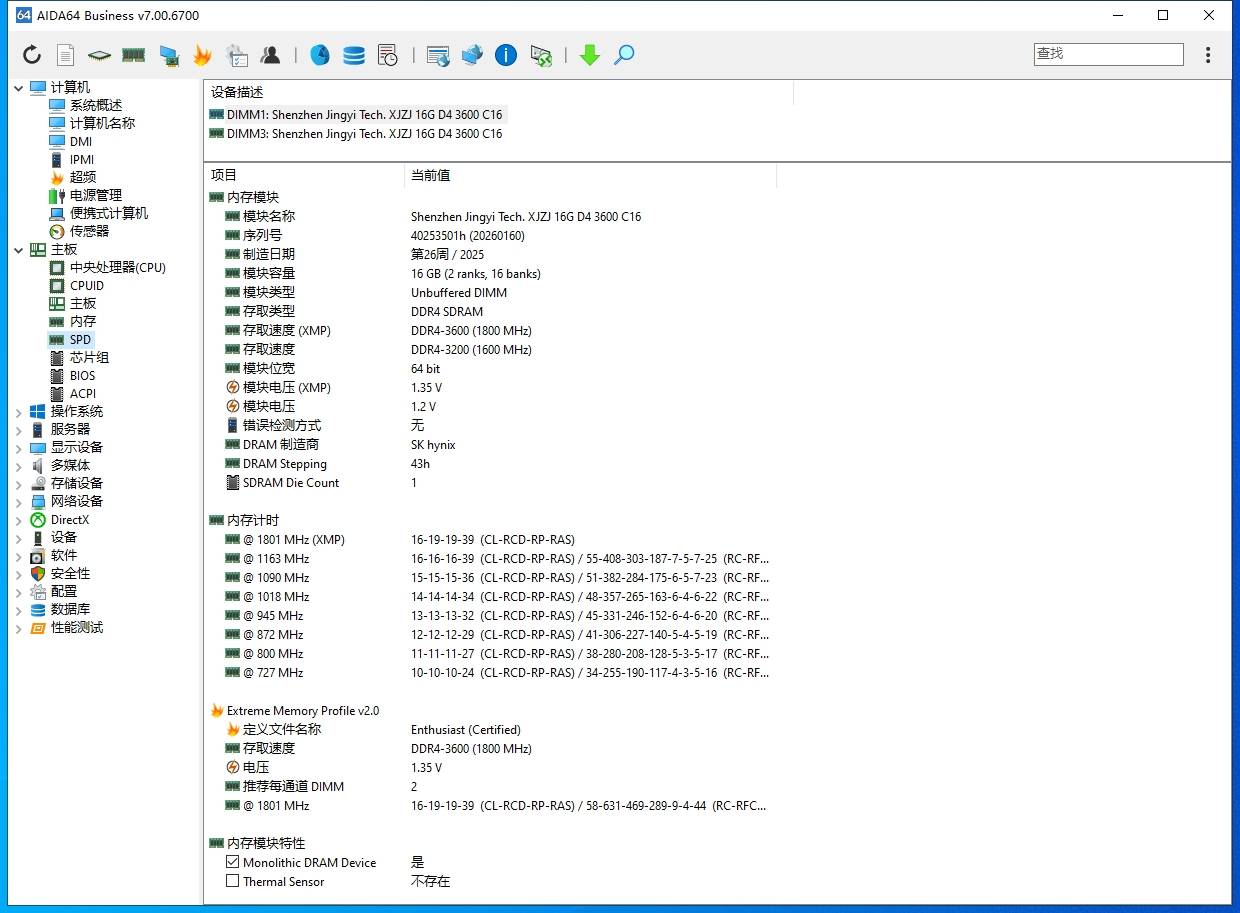1240x913 pixels.
Task: Expand the 存储设备 tree node
Action: [x=19, y=484]
